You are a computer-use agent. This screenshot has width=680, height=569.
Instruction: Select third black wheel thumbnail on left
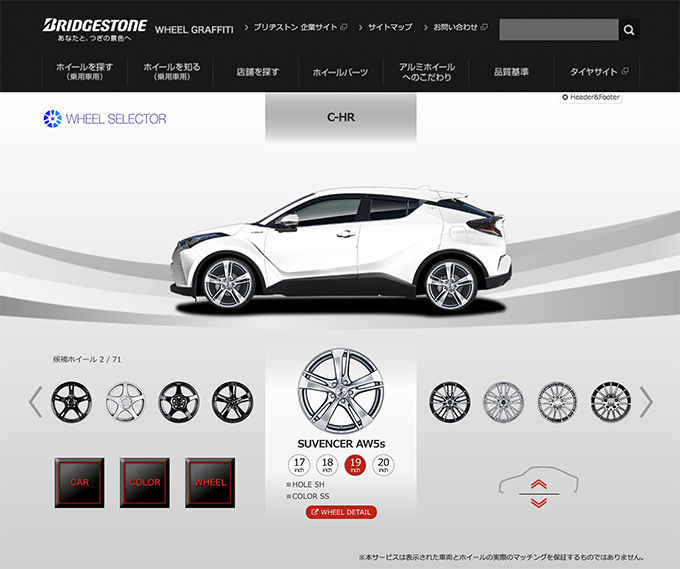click(x=179, y=402)
